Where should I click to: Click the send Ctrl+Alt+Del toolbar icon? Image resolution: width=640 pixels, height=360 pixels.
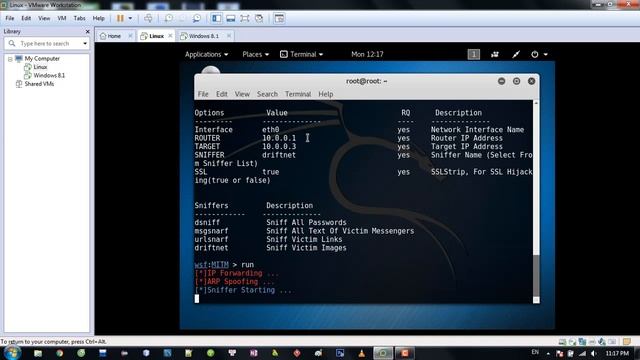click(x=148, y=18)
